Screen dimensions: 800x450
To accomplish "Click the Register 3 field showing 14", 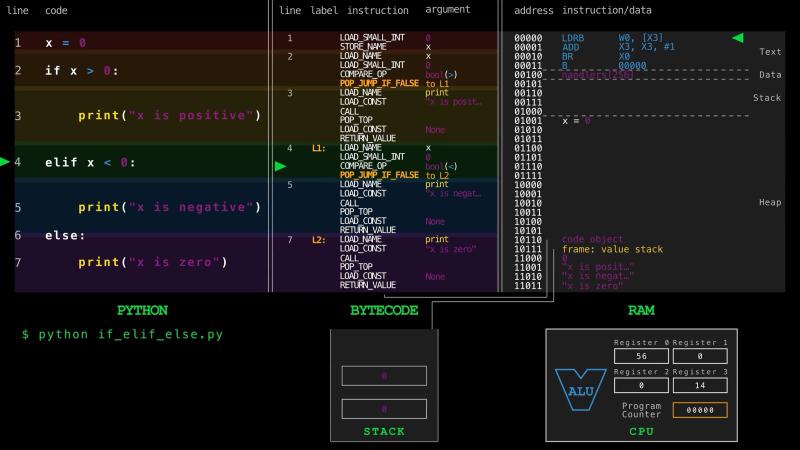I will click(700, 385).
